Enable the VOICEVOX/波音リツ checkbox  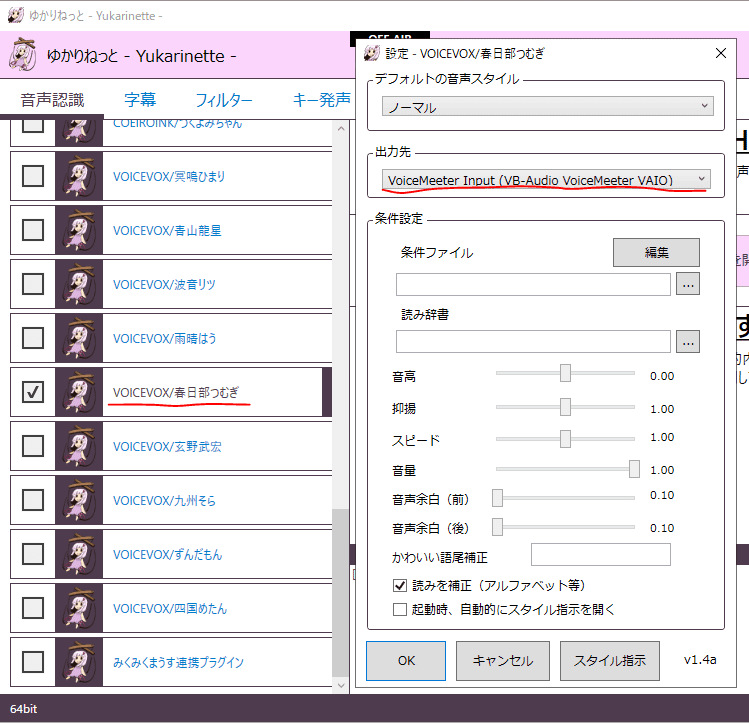[x=33, y=284]
